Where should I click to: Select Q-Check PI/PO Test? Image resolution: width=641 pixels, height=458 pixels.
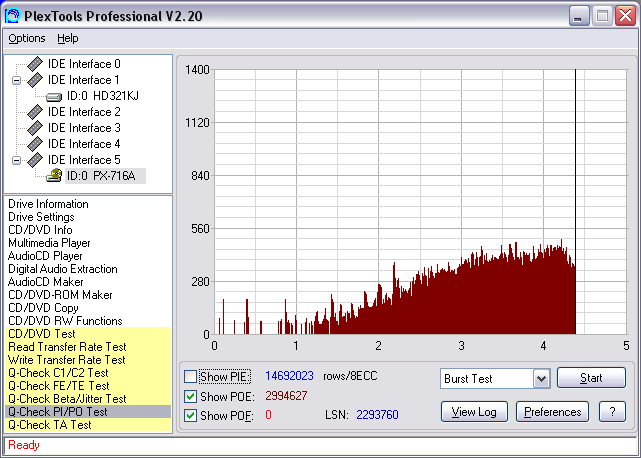pos(88,412)
